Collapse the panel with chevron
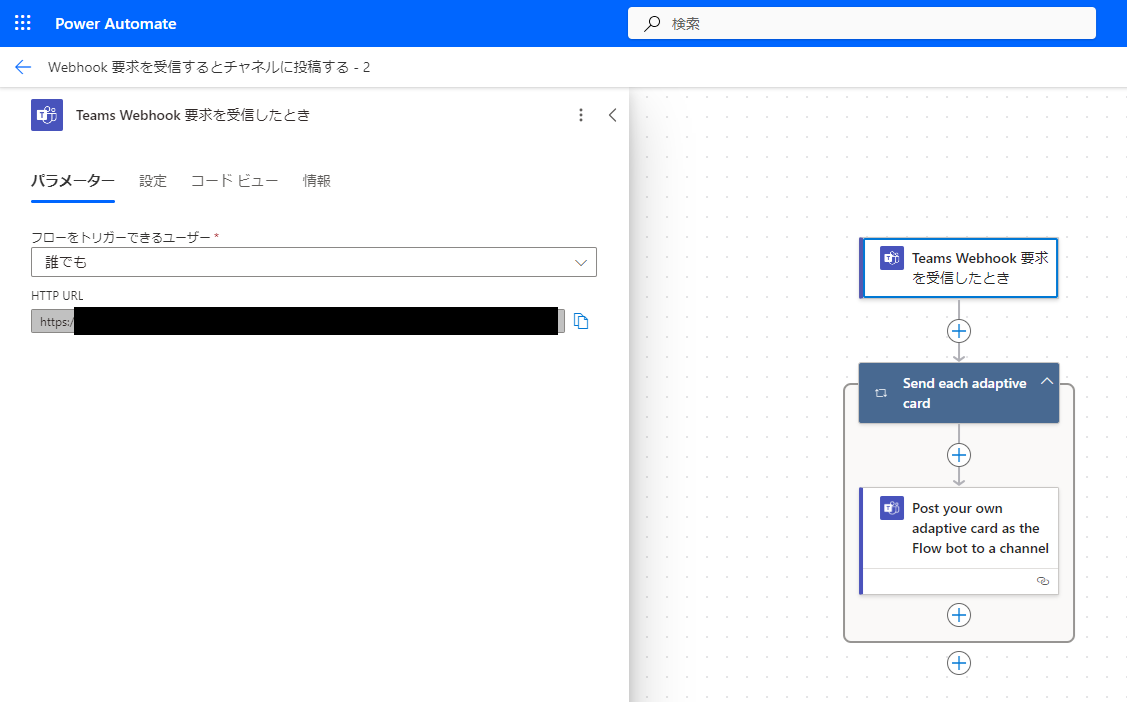The image size is (1127, 702). pyautogui.click(x=612, y=115)
